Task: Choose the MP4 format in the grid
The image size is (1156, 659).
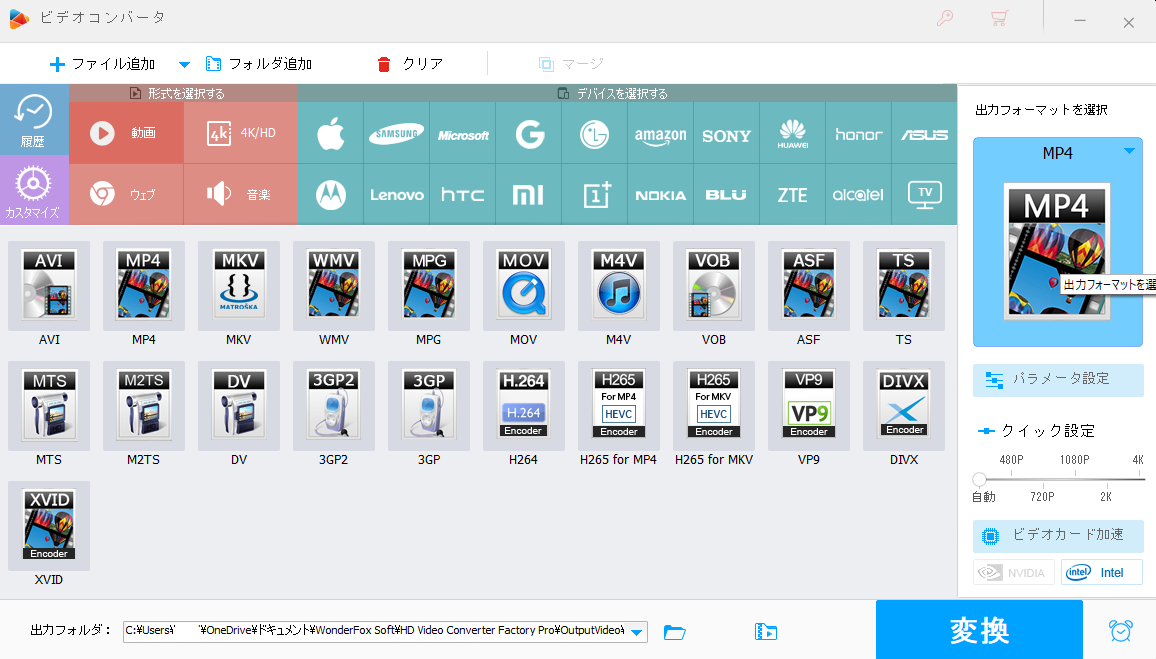Action: [x=144, y=286]
